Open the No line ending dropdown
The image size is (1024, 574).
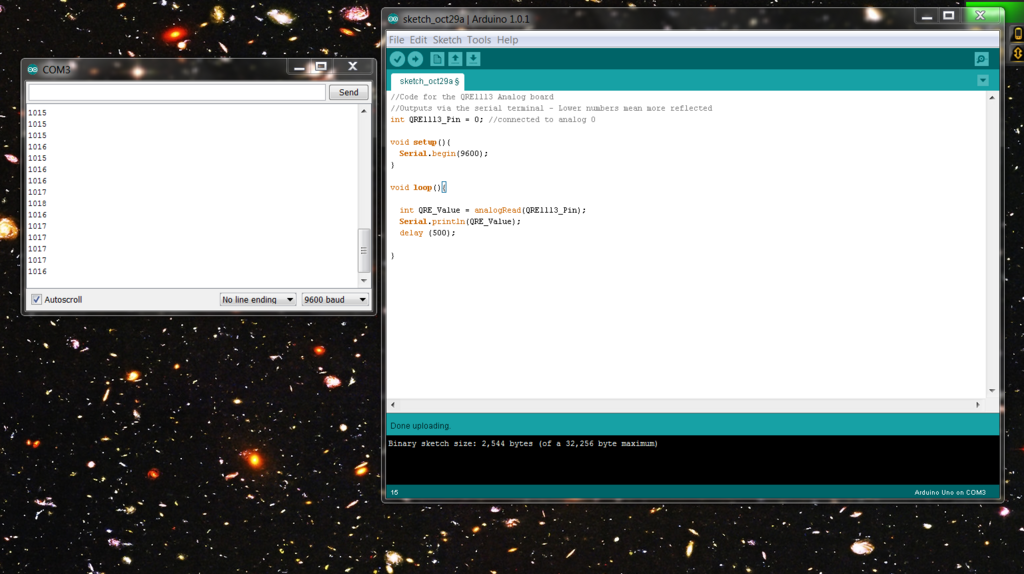258,300
